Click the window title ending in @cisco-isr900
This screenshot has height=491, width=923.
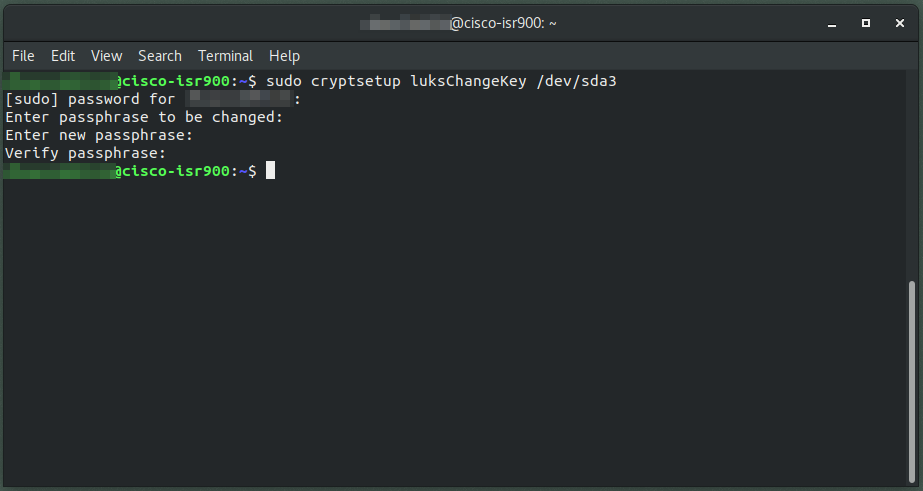tap(458, 24)
